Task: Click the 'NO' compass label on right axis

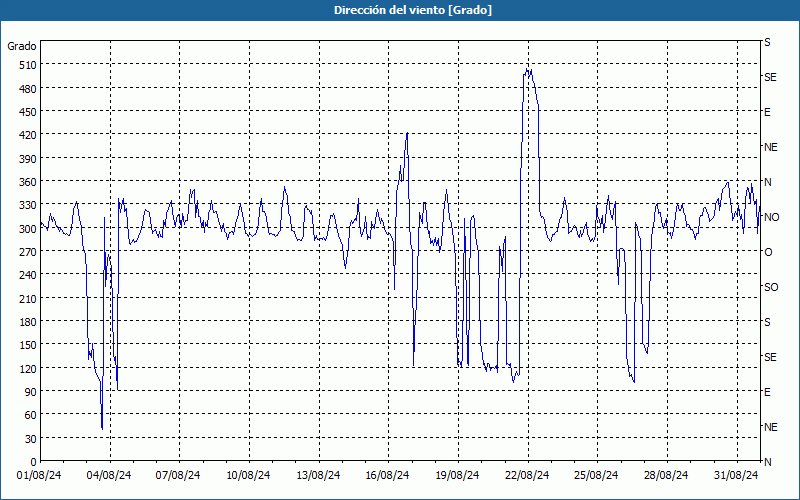Action: point(771,217)
